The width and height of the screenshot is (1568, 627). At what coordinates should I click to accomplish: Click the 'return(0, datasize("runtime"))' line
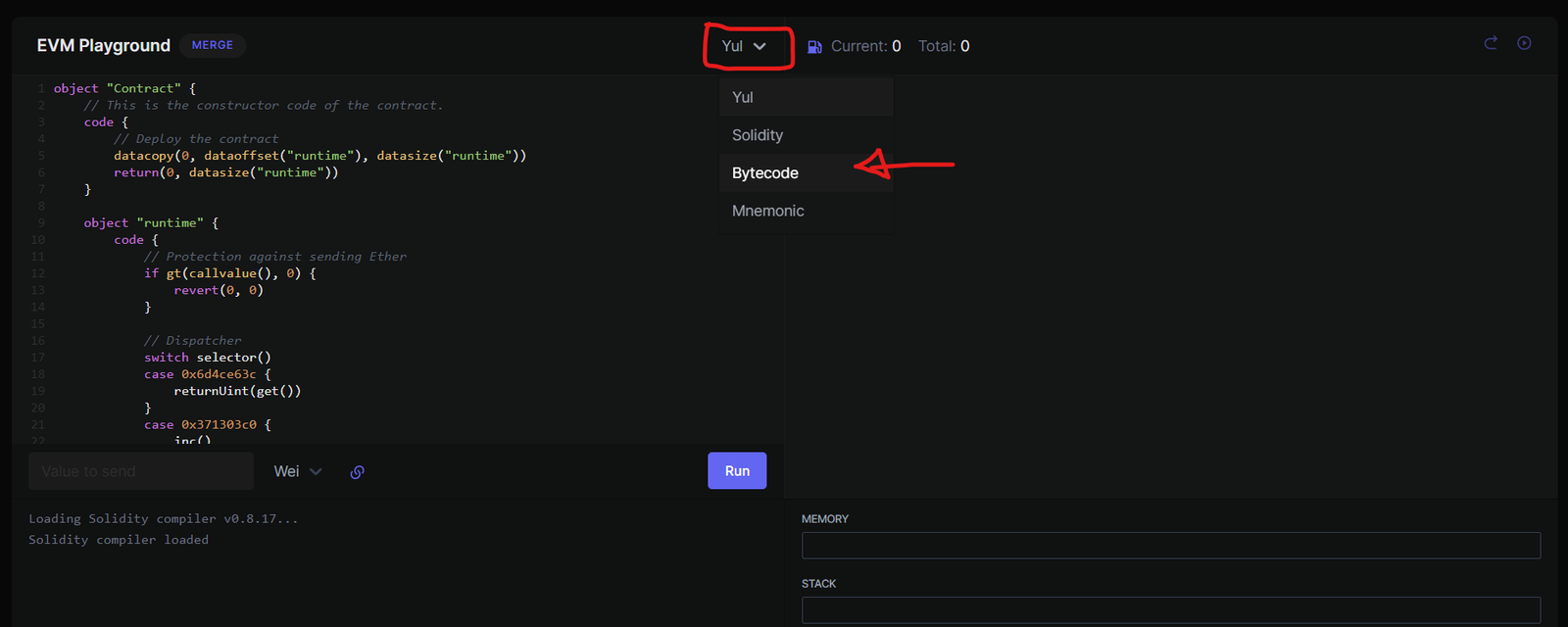point(226,172)
